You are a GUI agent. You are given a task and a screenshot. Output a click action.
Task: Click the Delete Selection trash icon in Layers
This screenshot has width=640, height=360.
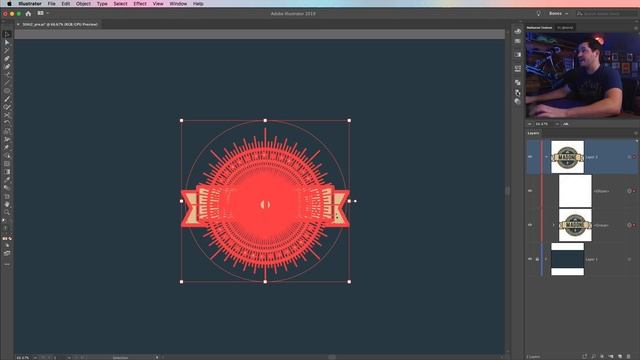[629, 357]
